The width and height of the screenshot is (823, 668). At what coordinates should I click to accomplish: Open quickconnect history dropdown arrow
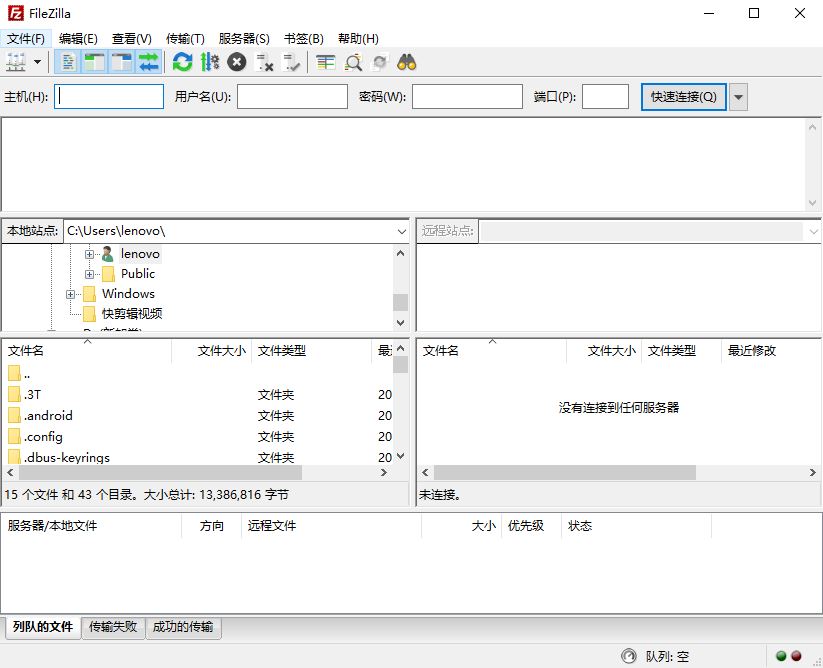tap(738, 97)
